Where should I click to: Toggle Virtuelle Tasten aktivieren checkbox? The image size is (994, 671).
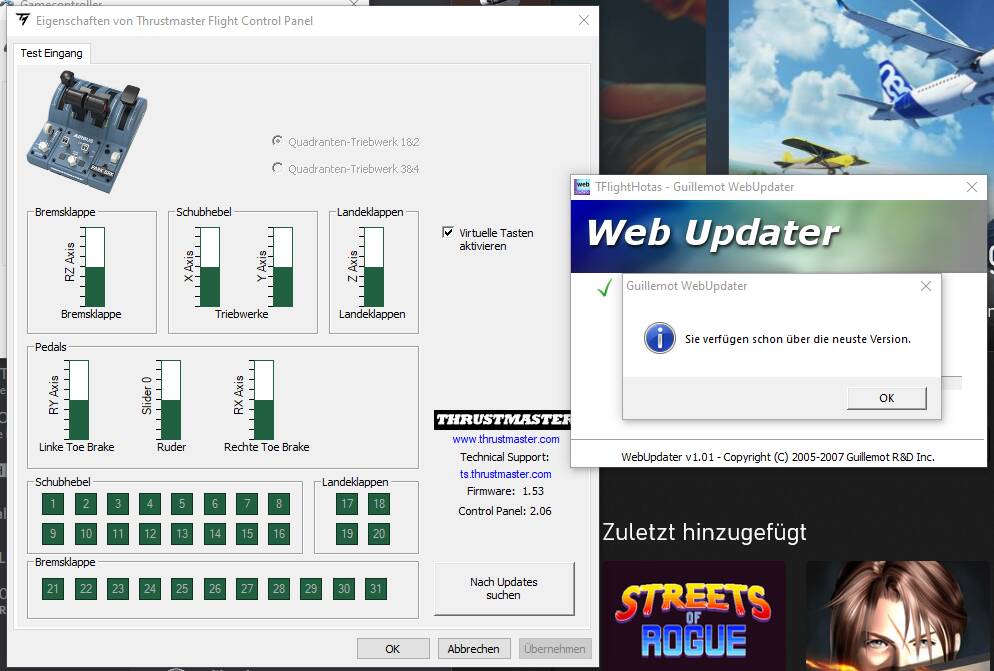click(448, 232)
